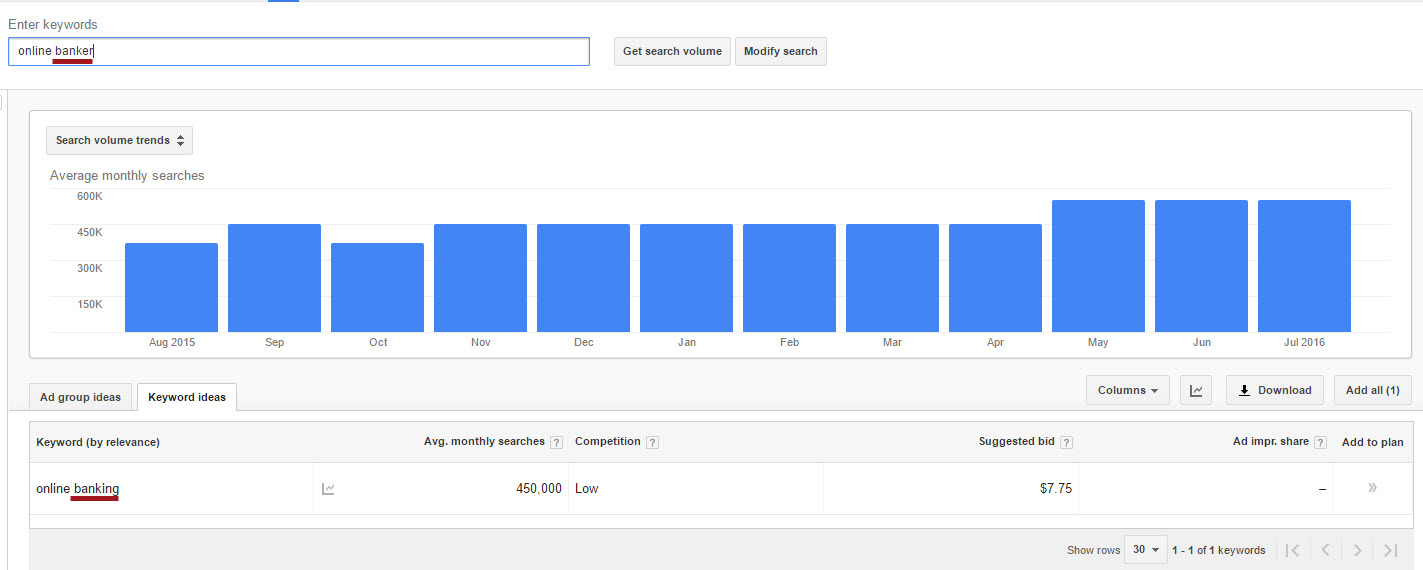Click trend chart icon in online banking row
The height and width of the screenshot is (570, 1423).
(328, 489)
